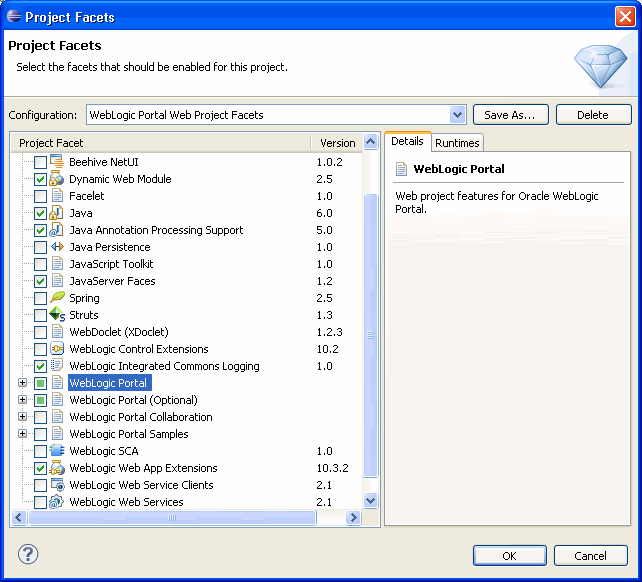642x582 pixels.
Task: Uncheck WebLogic Web App Extensions checkbox
Action: [40, 468]
